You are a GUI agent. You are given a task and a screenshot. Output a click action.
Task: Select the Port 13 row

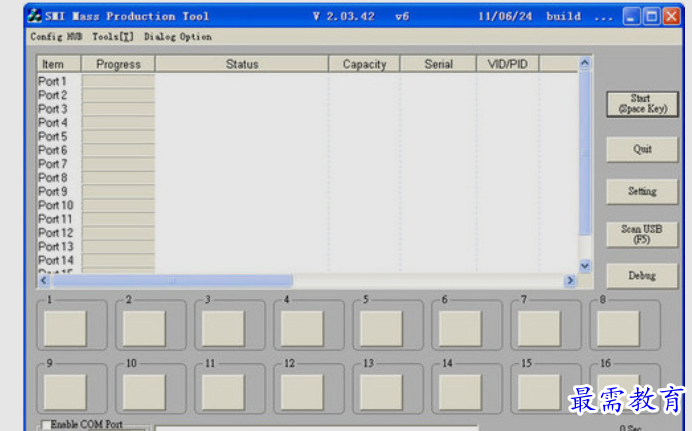[308, 246]
